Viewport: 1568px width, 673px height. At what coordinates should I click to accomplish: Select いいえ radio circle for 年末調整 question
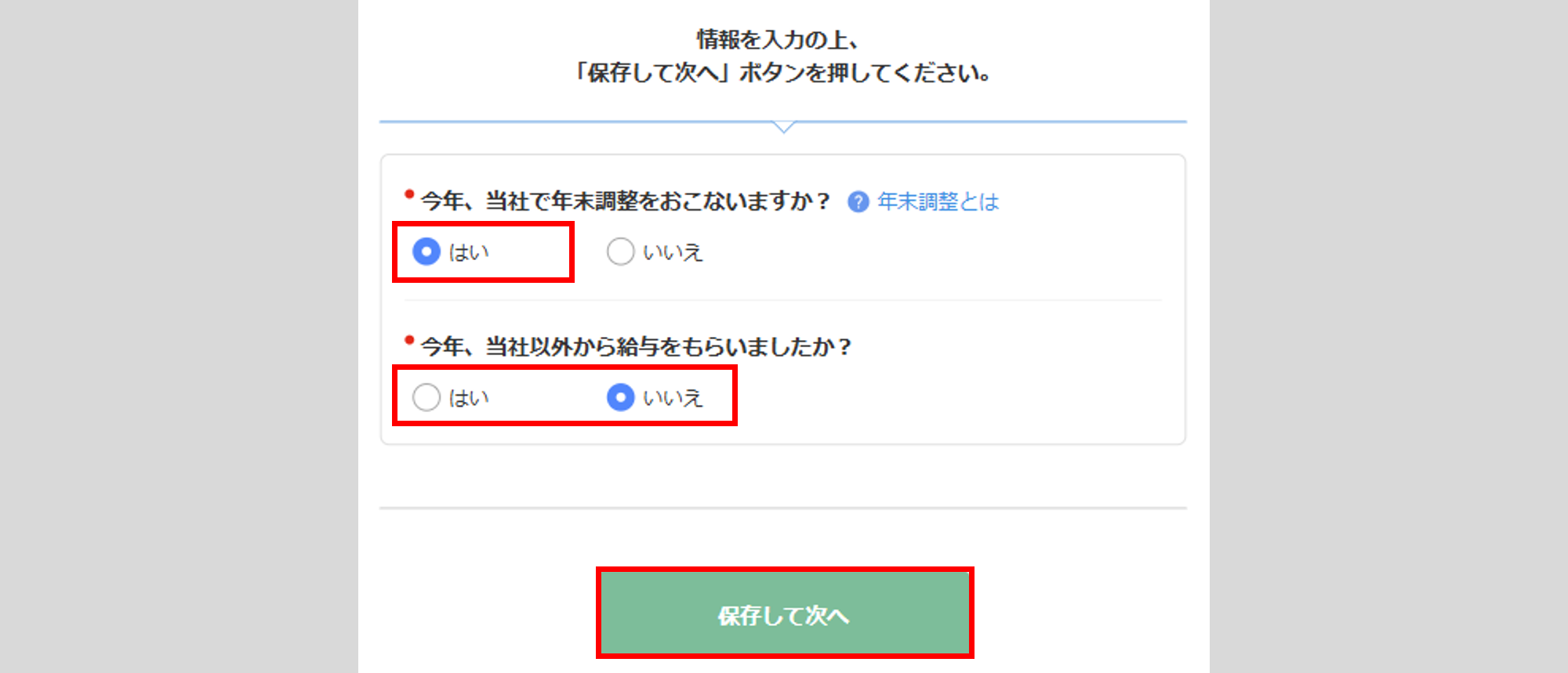tap(620, 251)
